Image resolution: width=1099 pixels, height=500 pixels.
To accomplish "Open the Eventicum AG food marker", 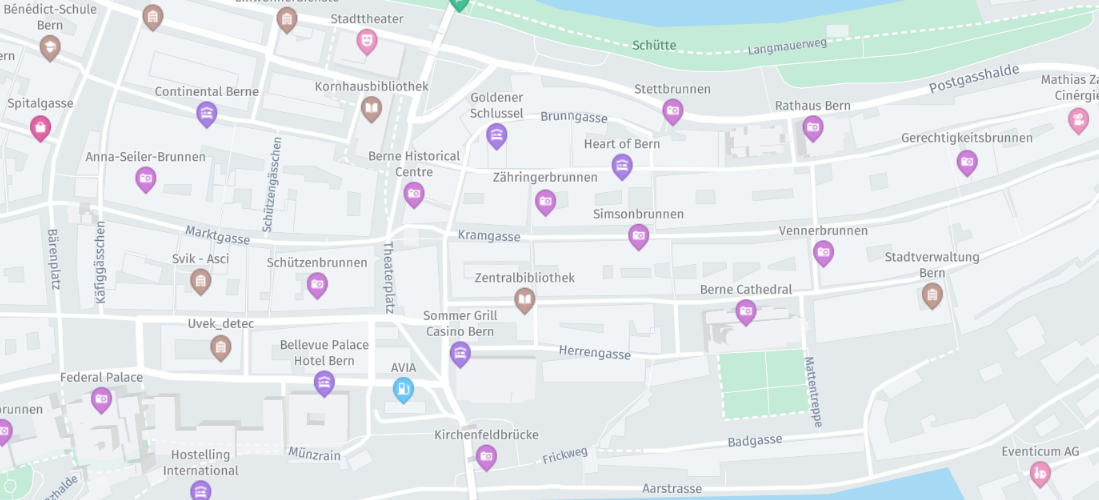I will (1040, 474).
